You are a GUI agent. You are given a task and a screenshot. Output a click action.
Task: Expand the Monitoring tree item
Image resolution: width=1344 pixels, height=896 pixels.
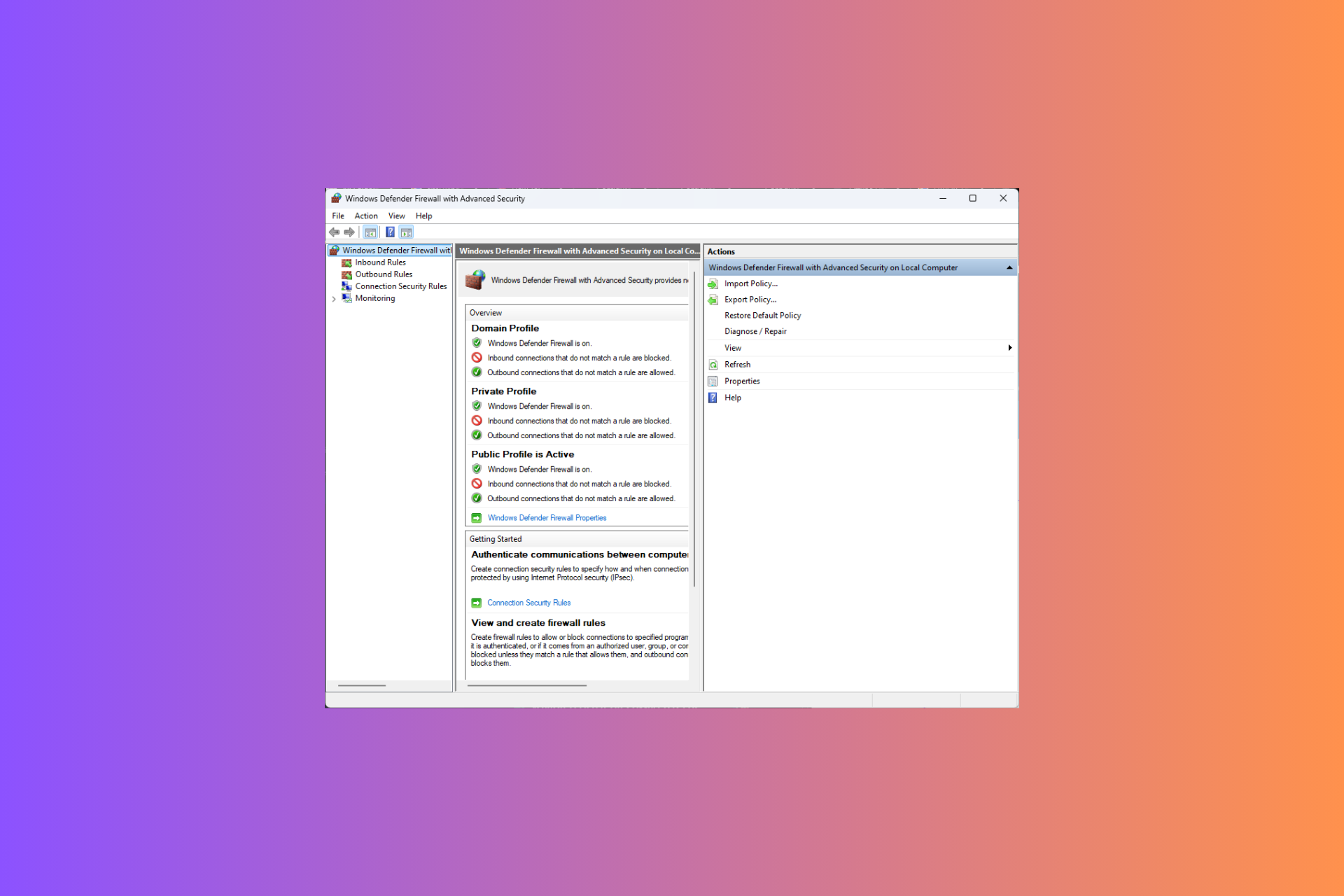tap(334, 297)
